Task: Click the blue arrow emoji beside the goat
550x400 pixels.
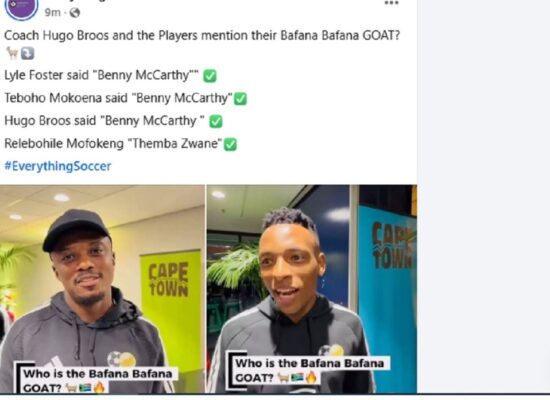Action: point(27,53)
